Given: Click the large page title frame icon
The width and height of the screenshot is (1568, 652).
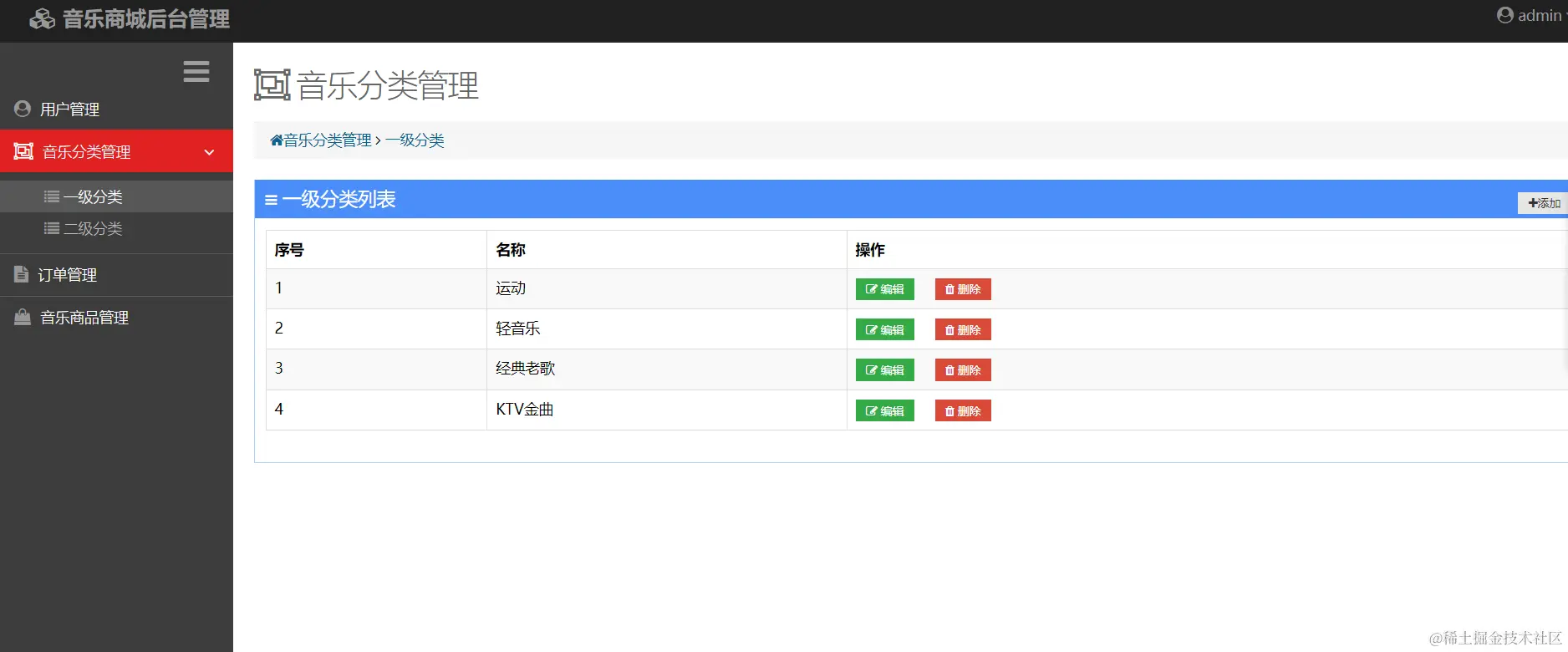Looking at the screenshot, I should 272,85.
